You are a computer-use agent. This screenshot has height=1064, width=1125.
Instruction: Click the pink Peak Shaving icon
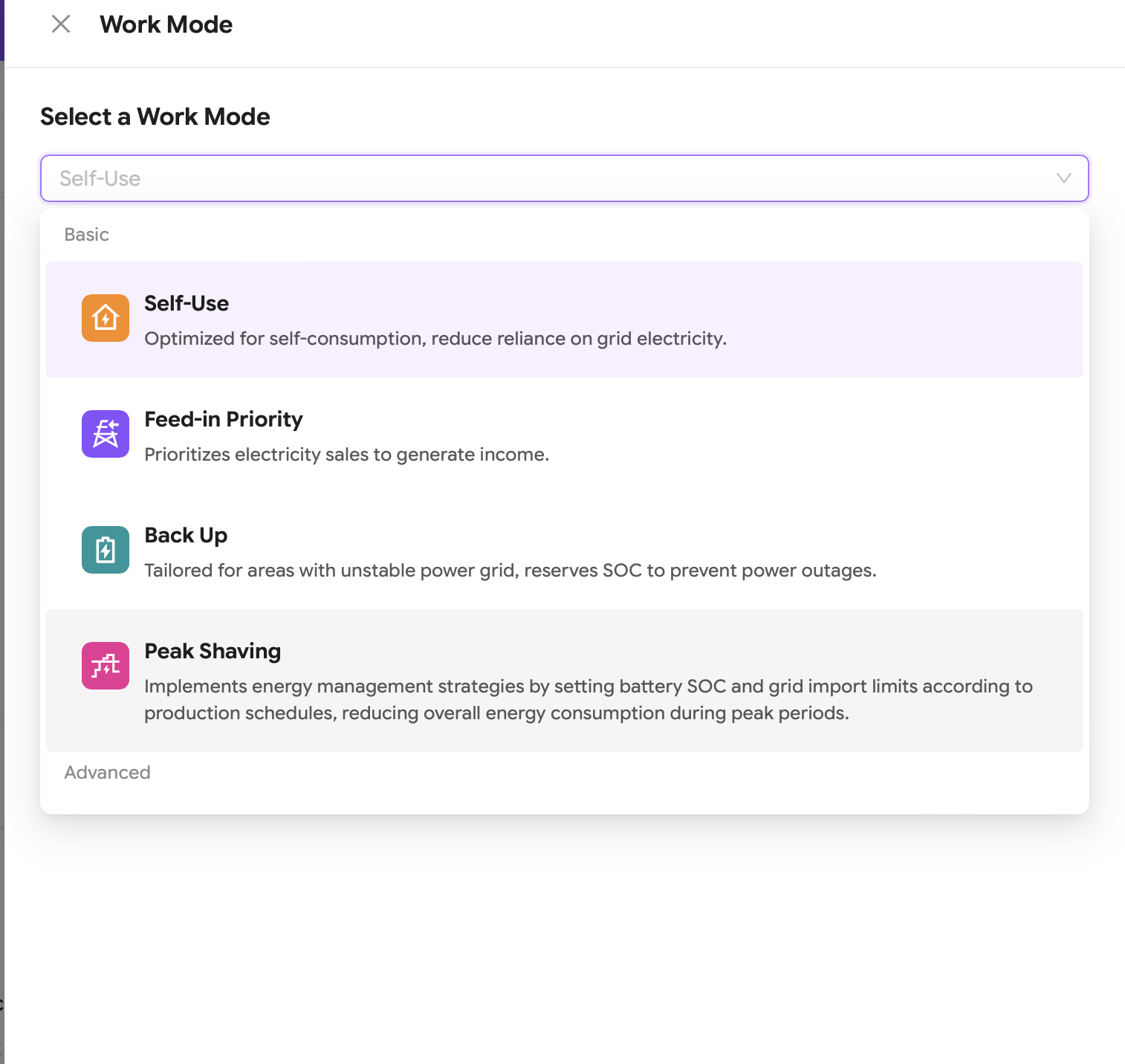tap(106, 666)
